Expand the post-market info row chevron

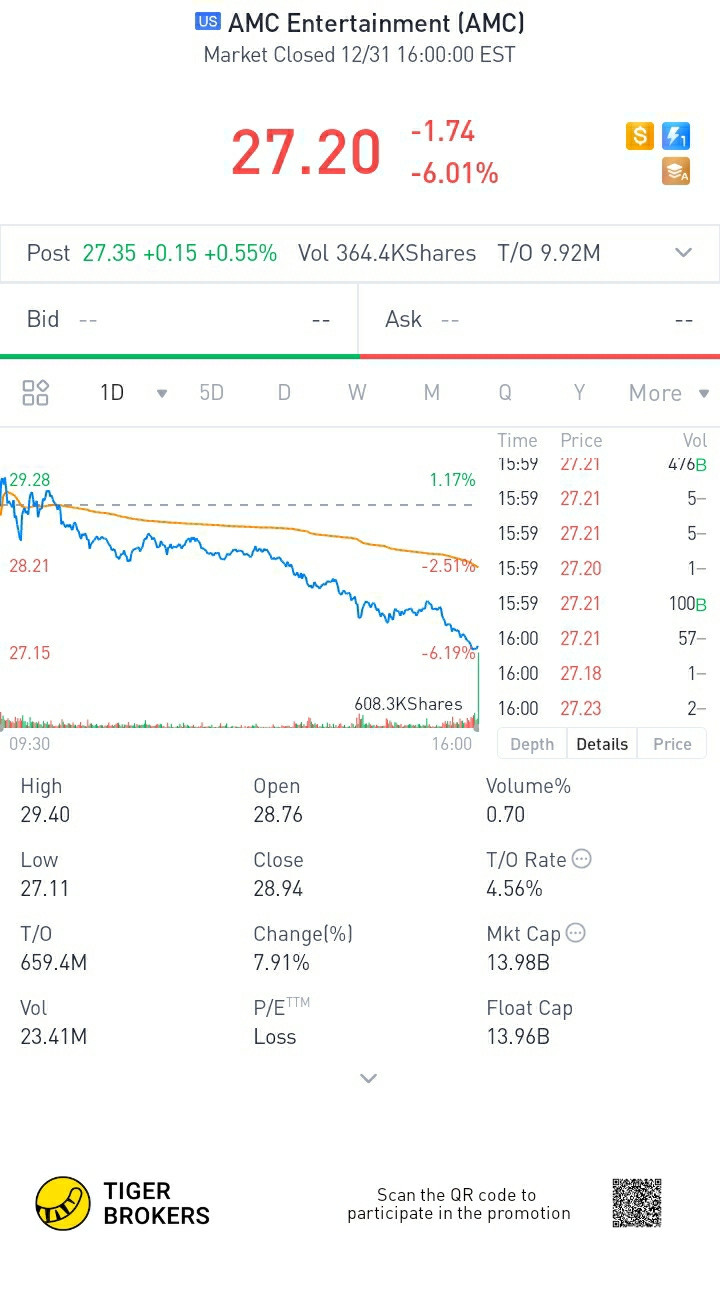684,253
